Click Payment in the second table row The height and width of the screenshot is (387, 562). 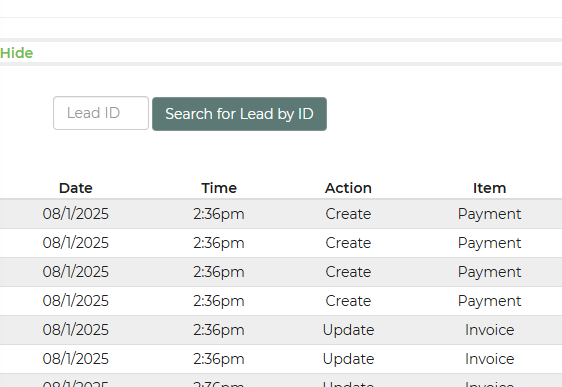pyautogui.click(x=489, y=243)
